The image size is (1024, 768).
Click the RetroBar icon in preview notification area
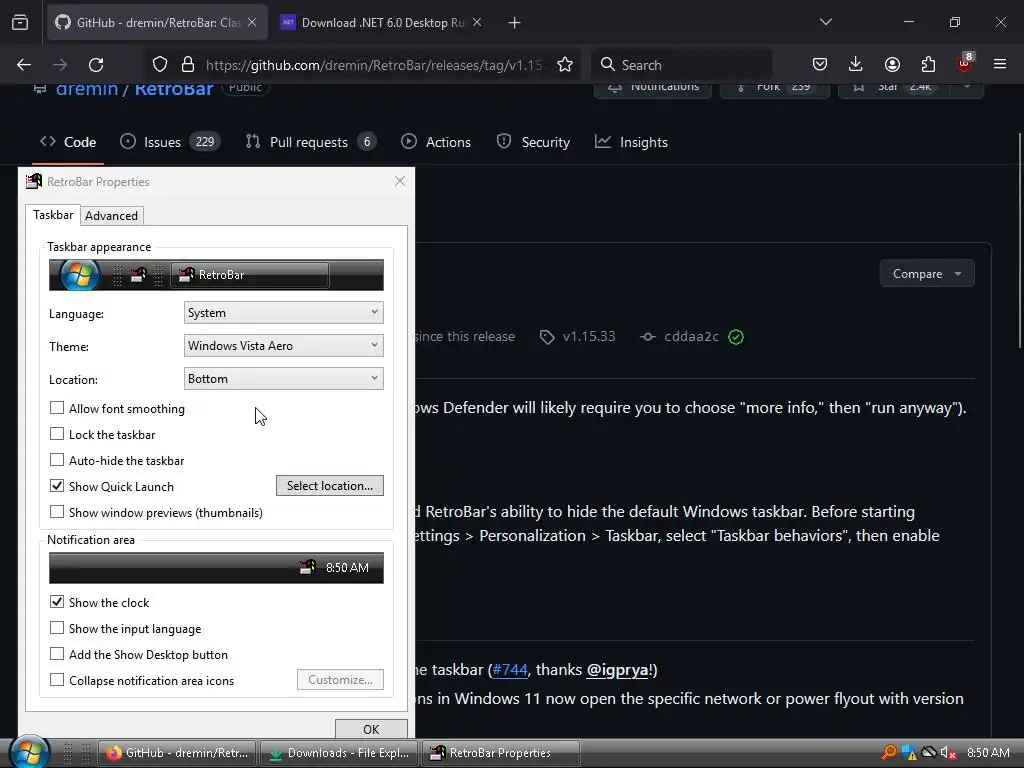pyautogui.click(x=308, y=567)
